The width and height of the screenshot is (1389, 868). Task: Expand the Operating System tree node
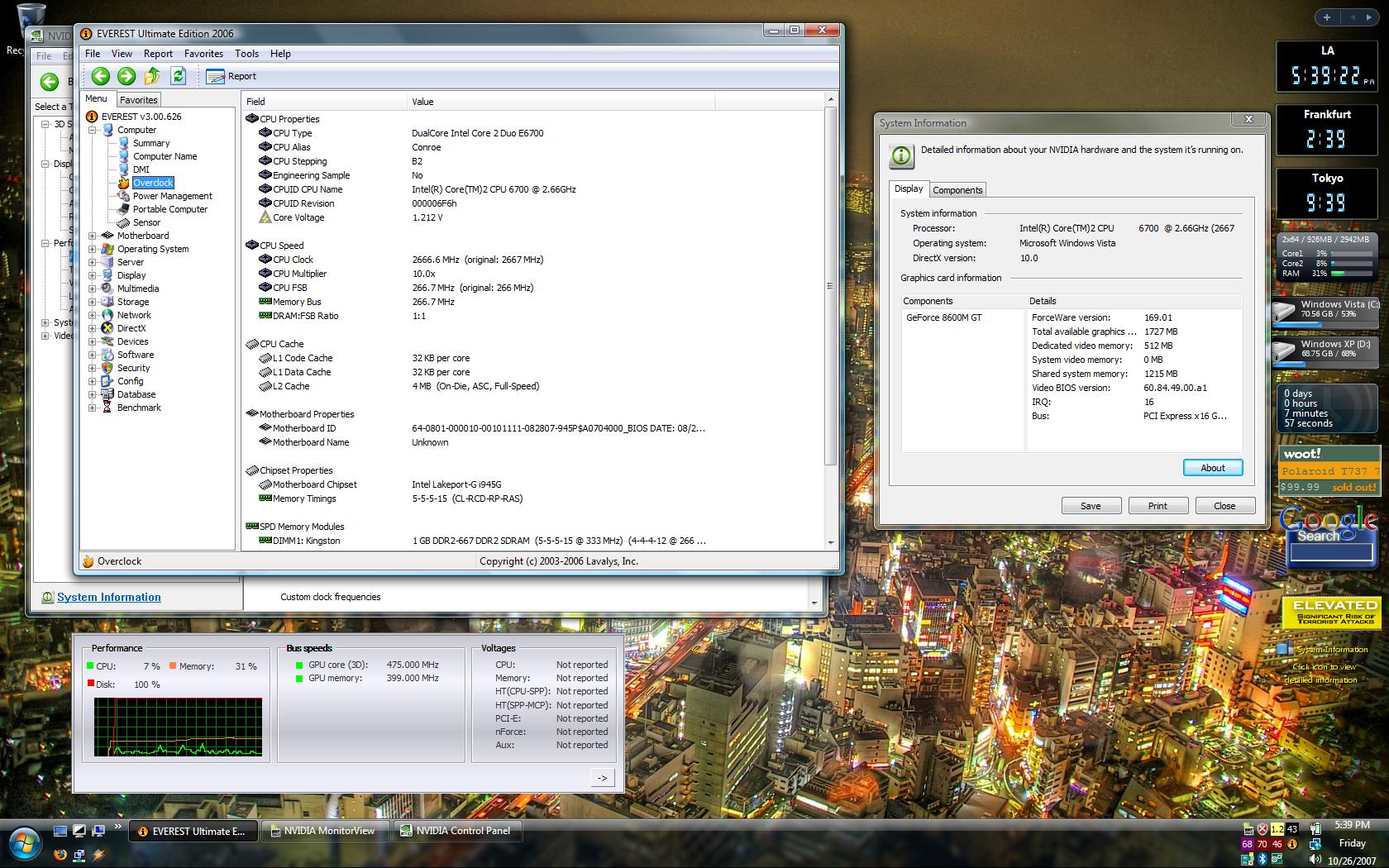(93, 249)
